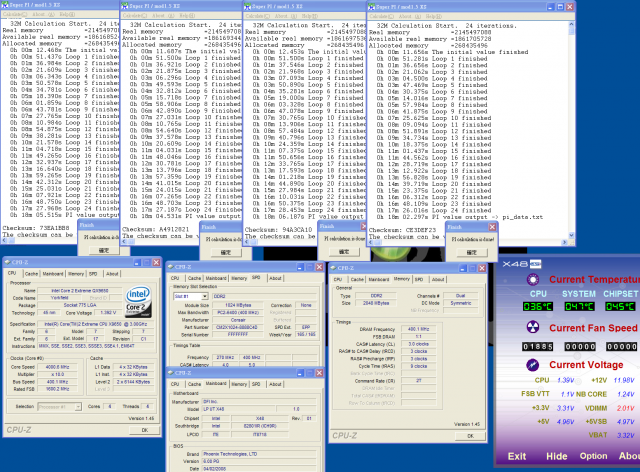Image resolution: width=640 pixels, height=472 pixels.
Task: Open the Help menu in the CE3DEF23 Super PI window
Action: (x=433, y=16)
